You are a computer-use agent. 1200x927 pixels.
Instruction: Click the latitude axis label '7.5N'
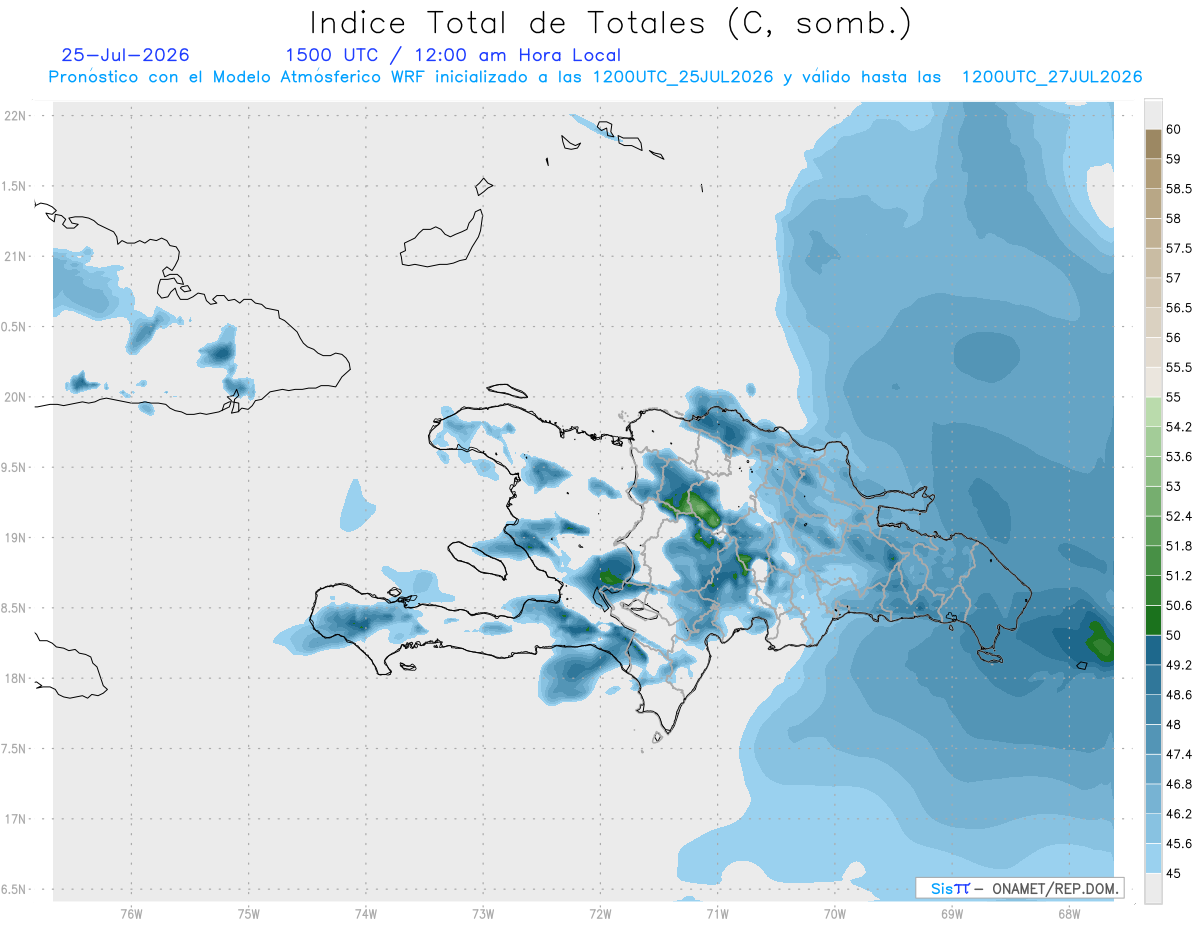(x=15, y=749)
